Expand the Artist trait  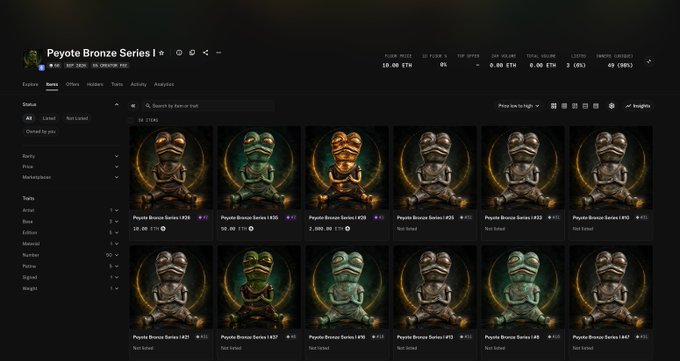coord(70,210)
